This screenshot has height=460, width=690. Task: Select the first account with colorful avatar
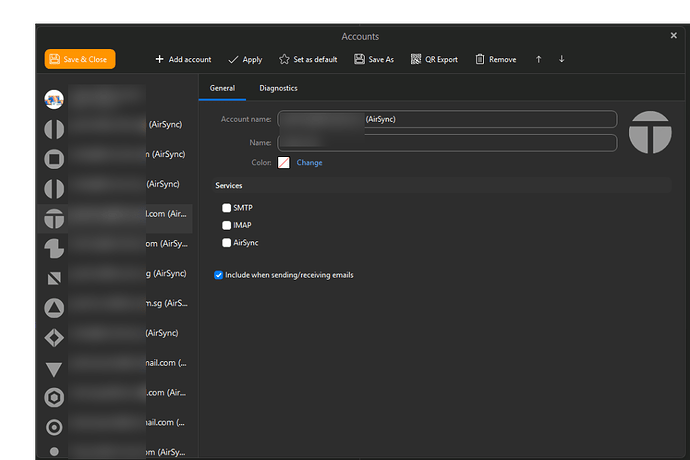tap(54, 99)
